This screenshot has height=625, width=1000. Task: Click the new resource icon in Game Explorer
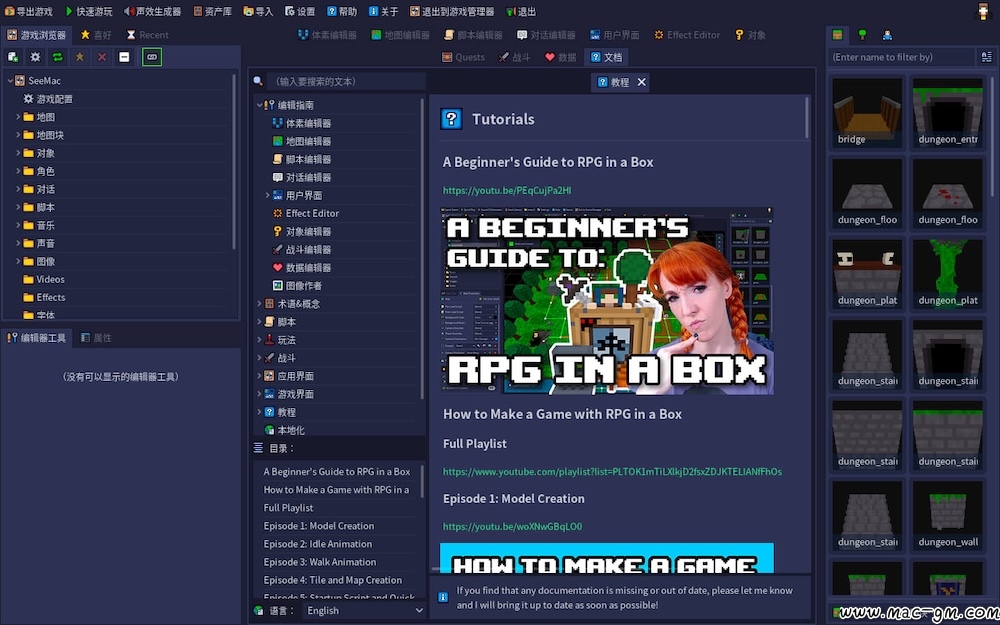[13, 57]
